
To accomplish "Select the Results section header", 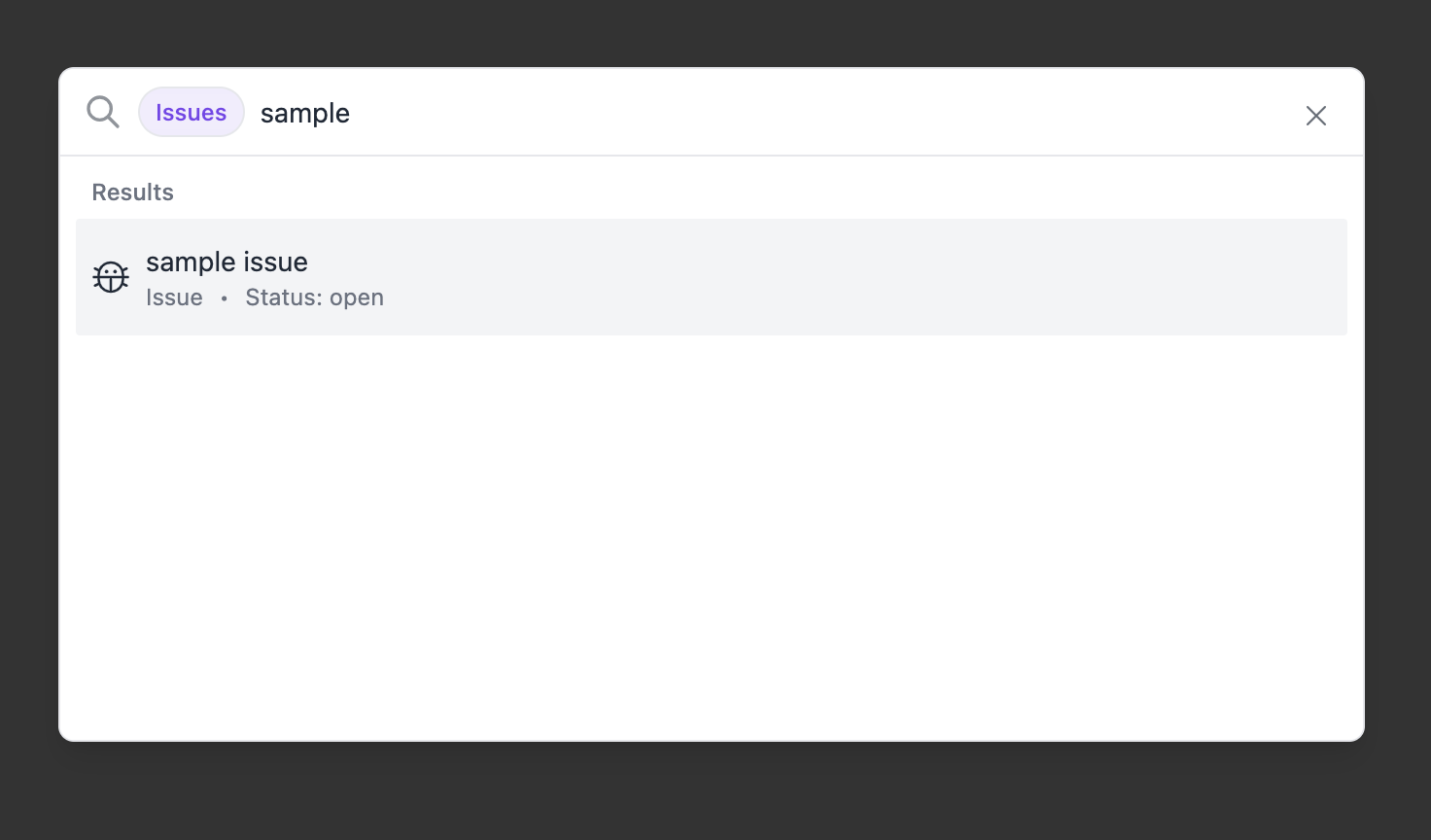I will pyautogui.click(x=132, y=192).
